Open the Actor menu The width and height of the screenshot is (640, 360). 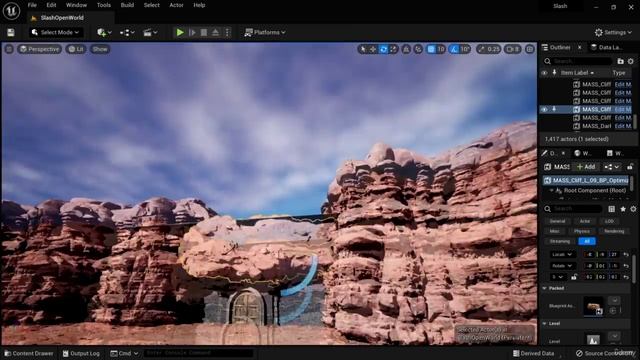(x=176, y=5)
